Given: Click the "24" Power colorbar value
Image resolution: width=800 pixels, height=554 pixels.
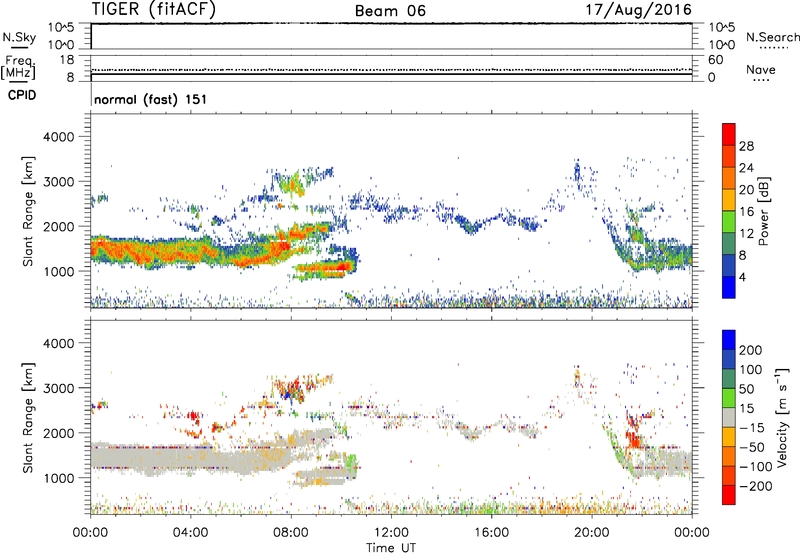Looking at the screenshot, I should click(x=746, y=168).
